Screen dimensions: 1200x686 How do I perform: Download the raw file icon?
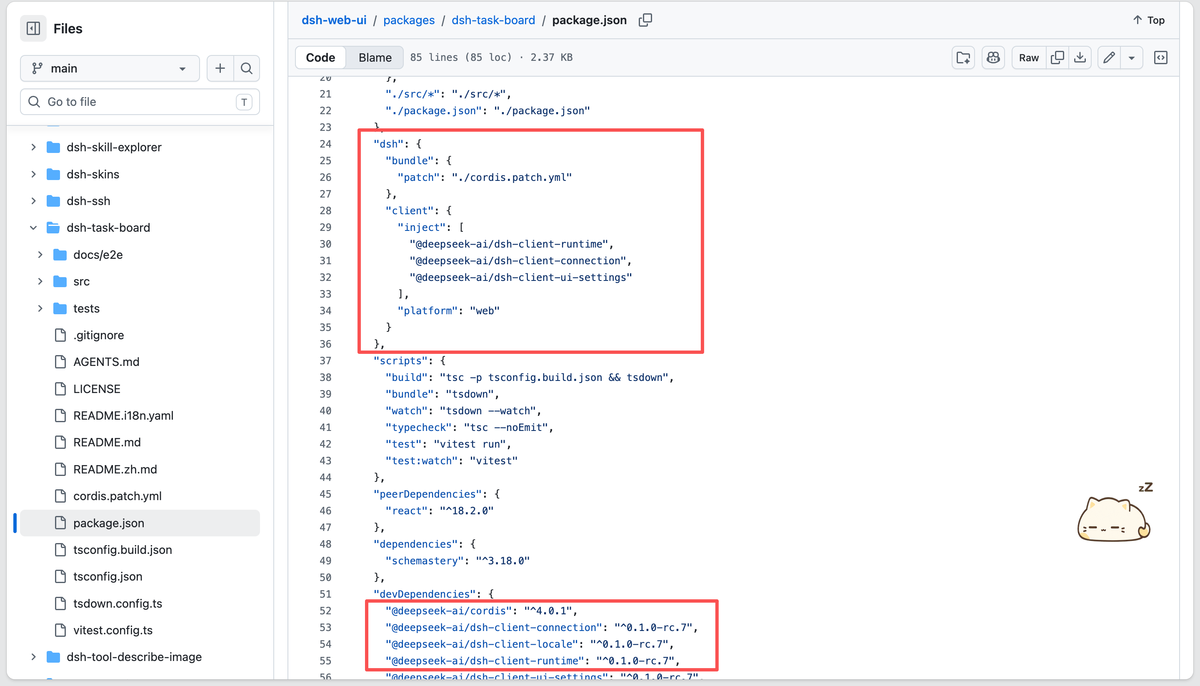point(1080,58)
